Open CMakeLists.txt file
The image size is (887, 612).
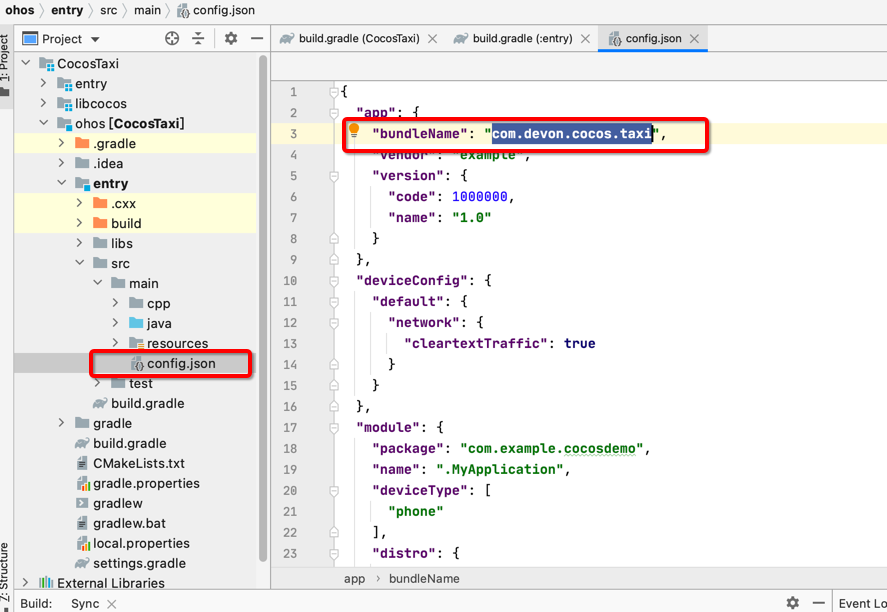(x=138, y=464)
